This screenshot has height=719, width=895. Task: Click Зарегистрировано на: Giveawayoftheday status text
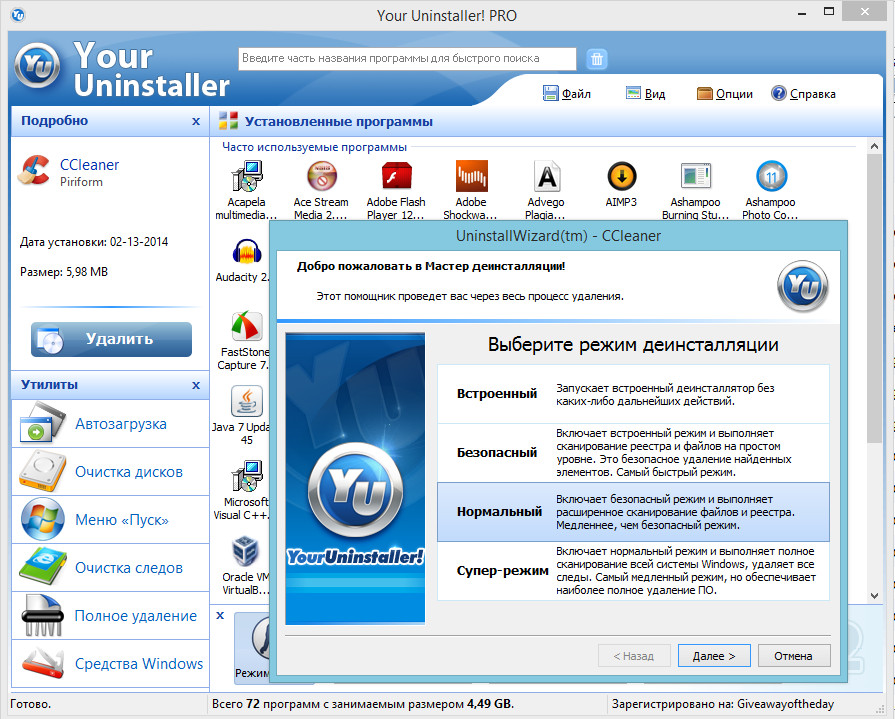click(x=723, y=704)
